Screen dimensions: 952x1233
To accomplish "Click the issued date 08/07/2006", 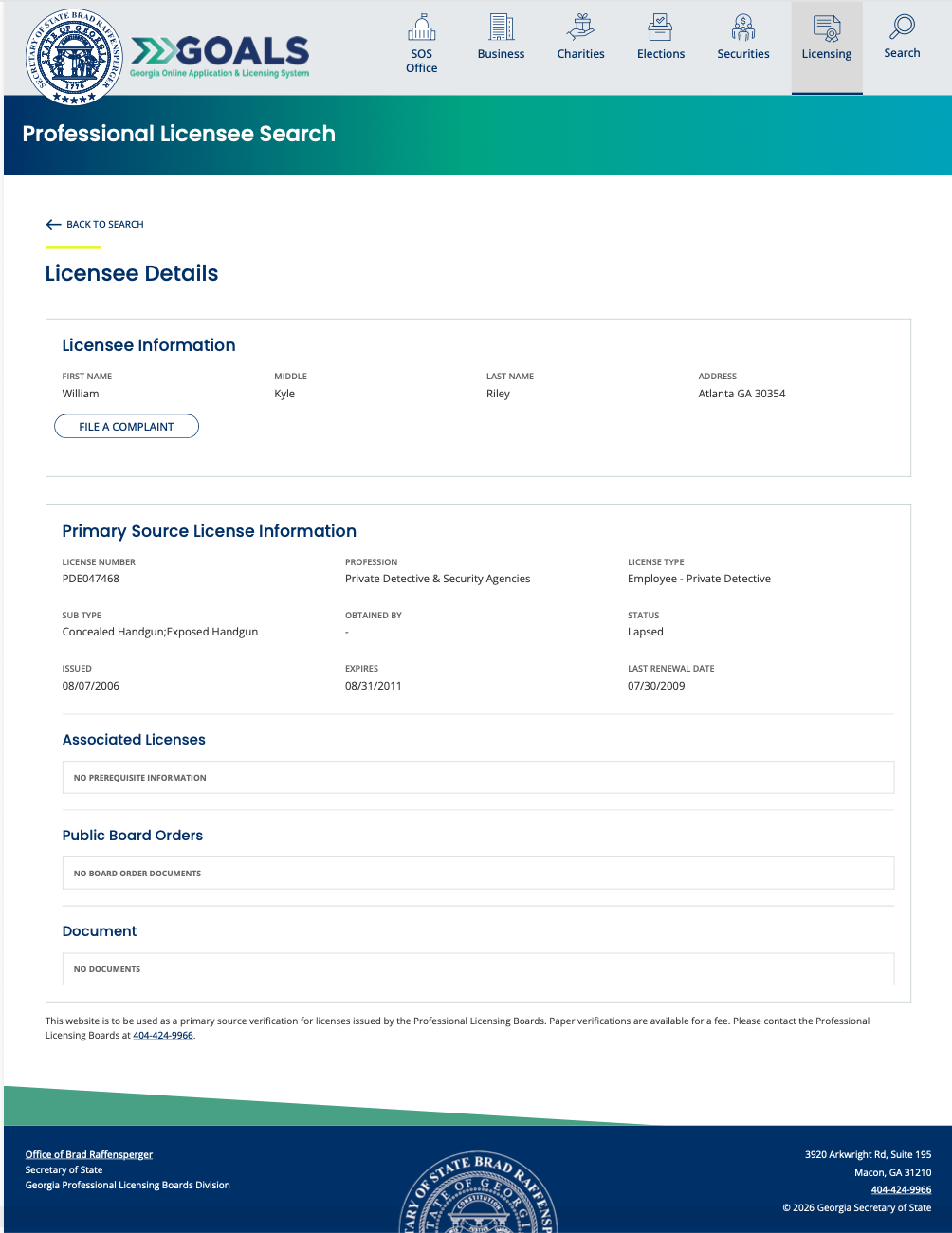I will point(91,686).
